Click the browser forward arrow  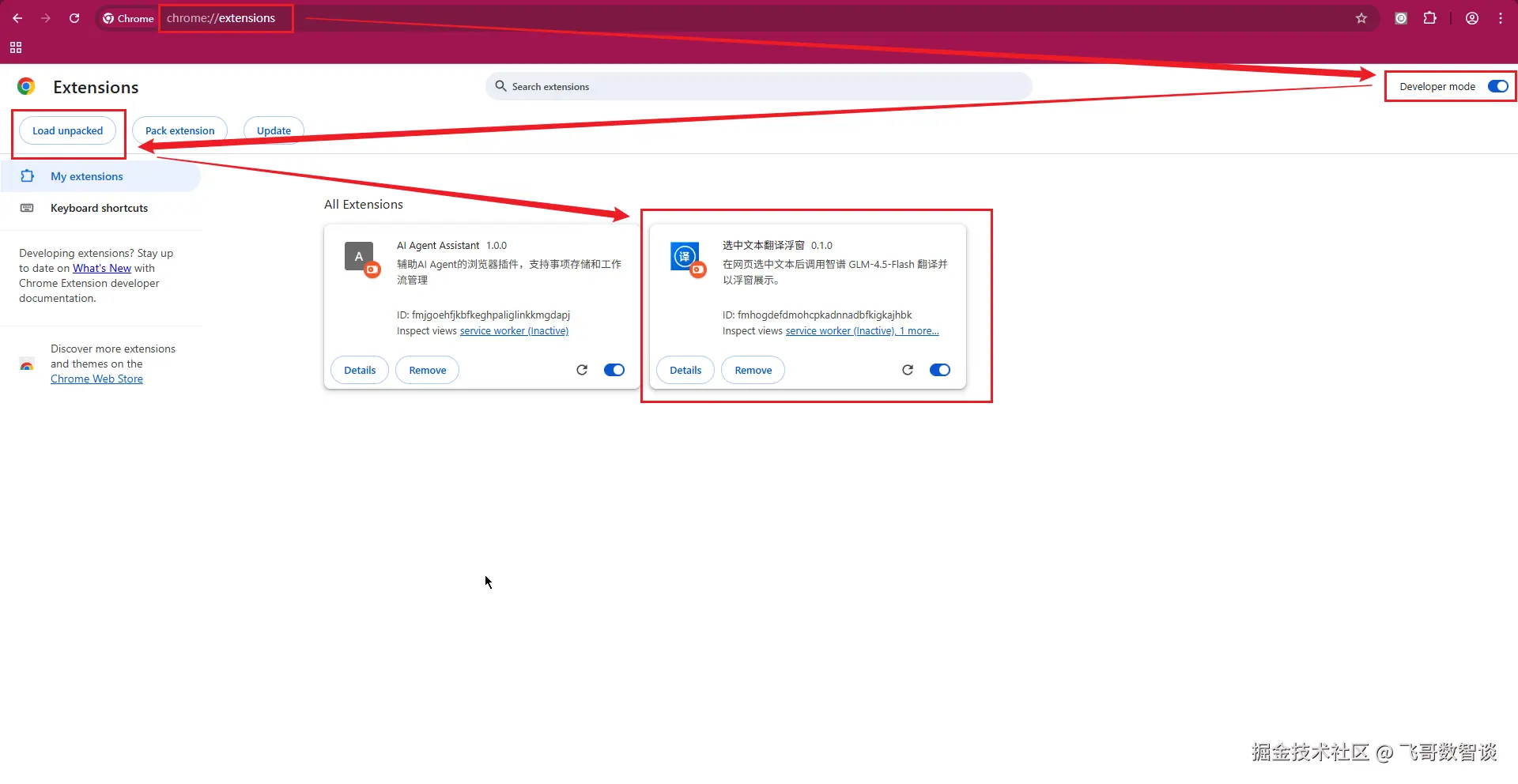tap(46, 18)
